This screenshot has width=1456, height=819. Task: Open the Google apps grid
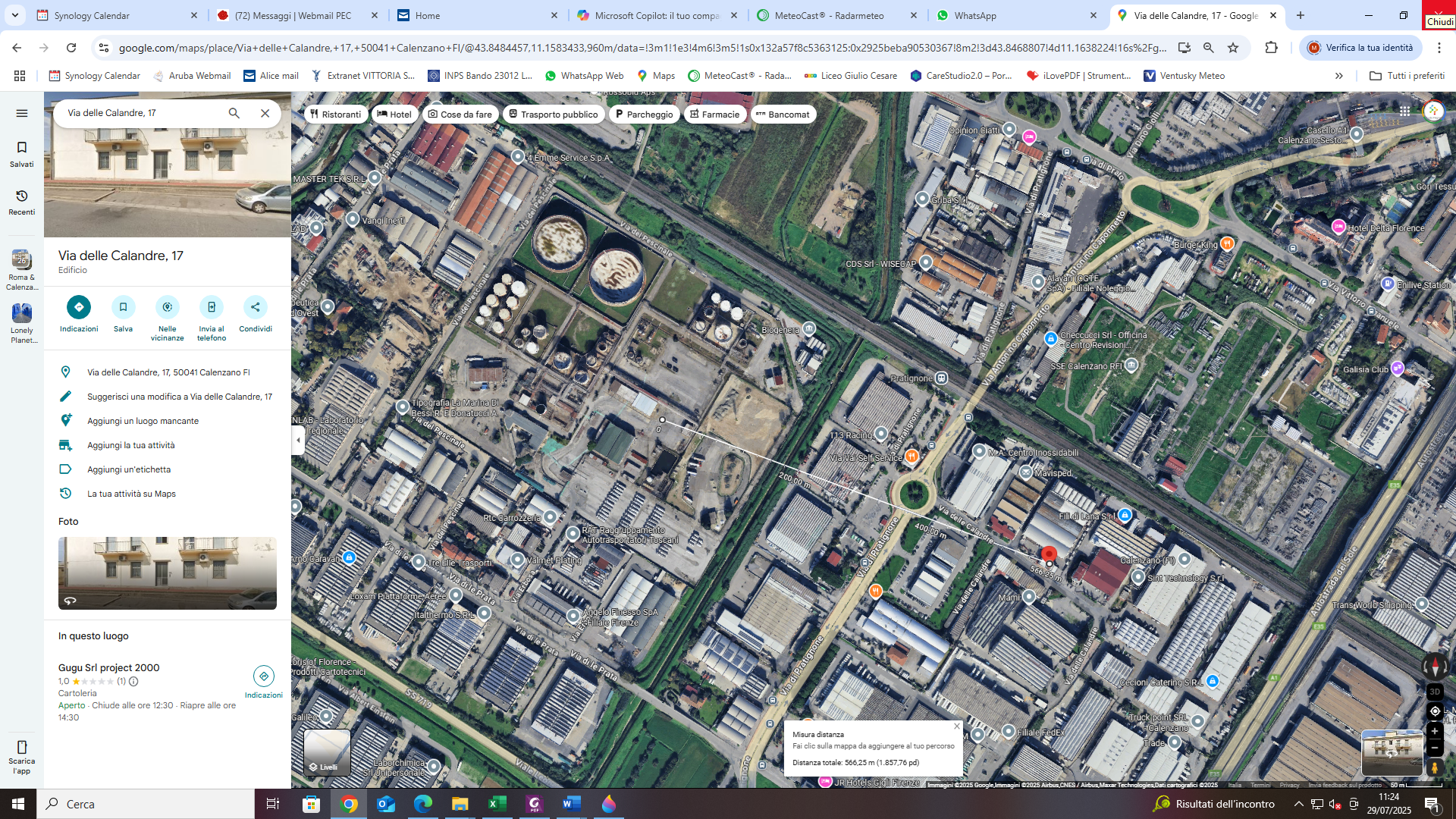click(x=1404, y=111)
